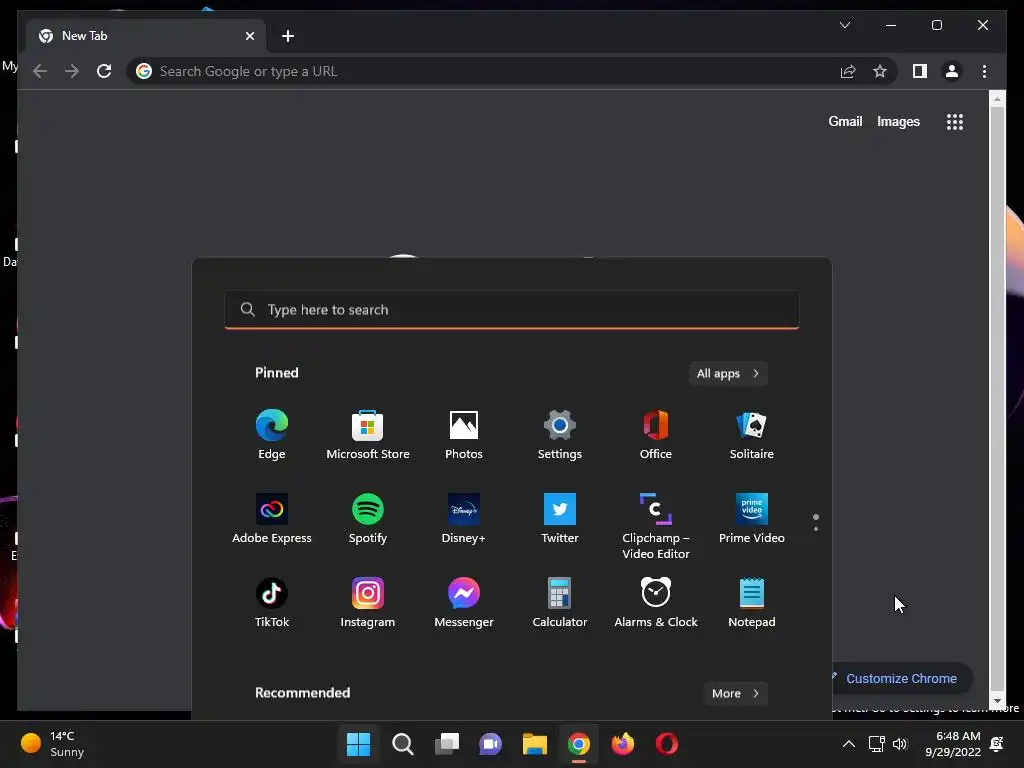Open Google Images link
The image size is (1024, 768).
[898, 121]
